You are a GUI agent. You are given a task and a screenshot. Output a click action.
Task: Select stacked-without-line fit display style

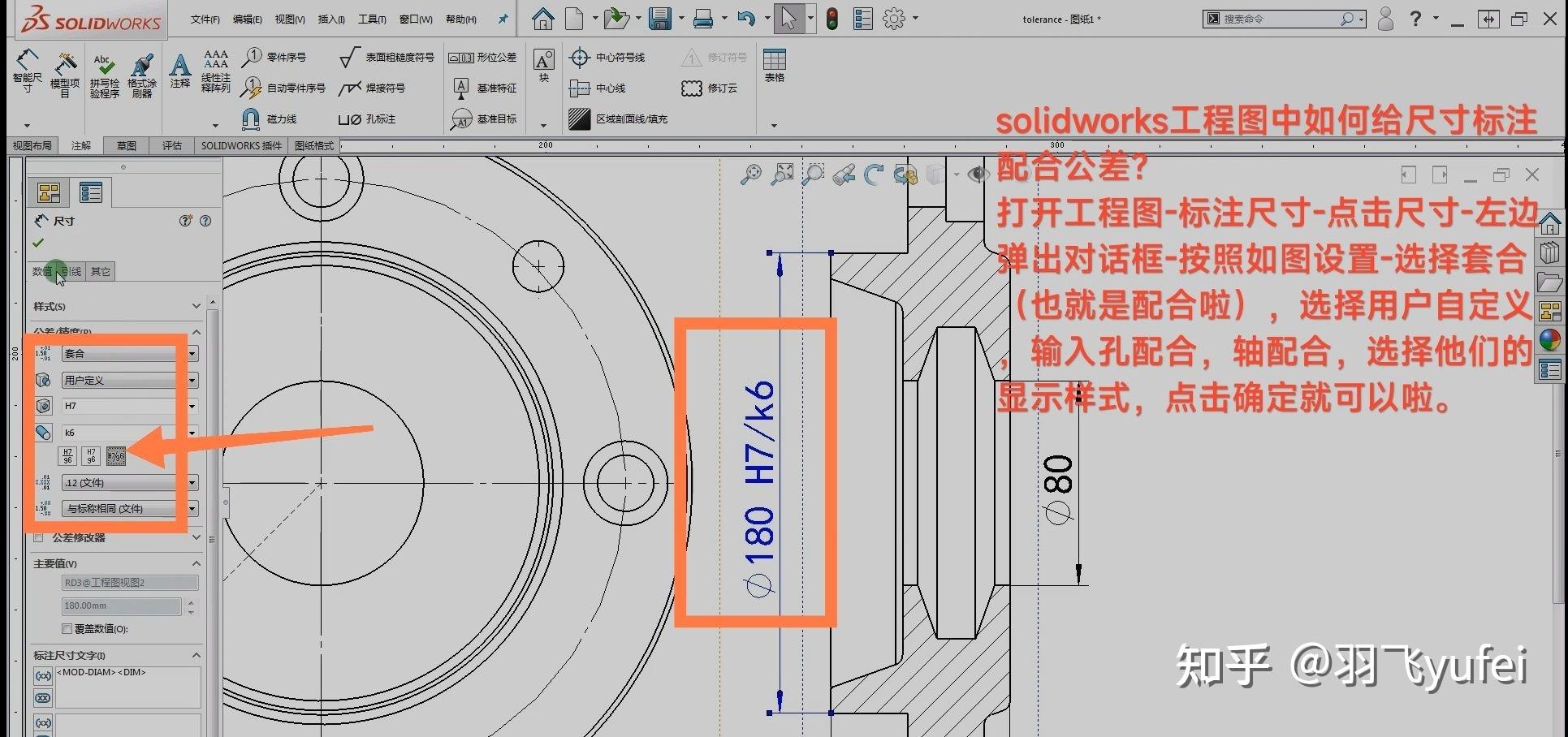click(91, 456)
